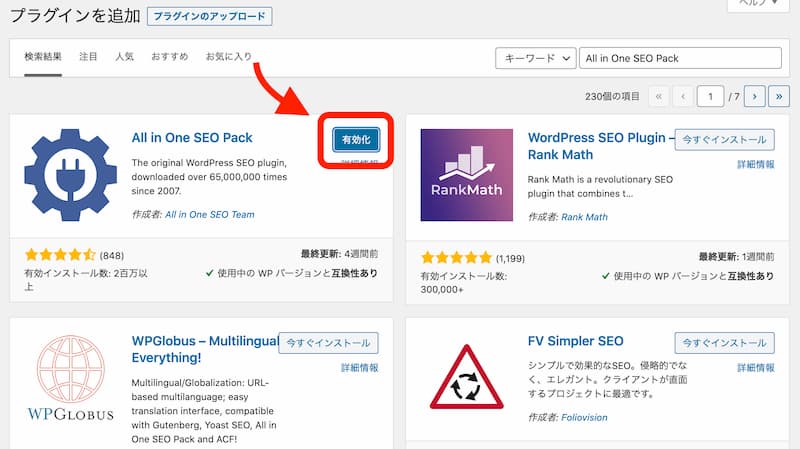Open 詳細情報 for FV Simpler SEO

[x=756, y=367]
